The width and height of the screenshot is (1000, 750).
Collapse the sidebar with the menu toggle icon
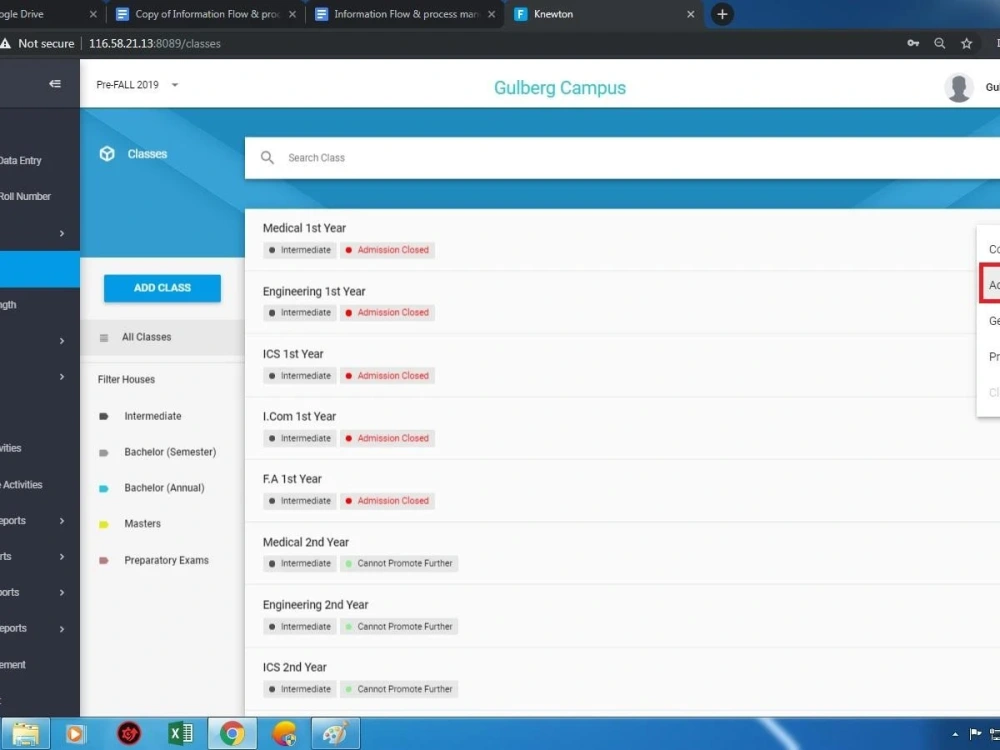(x=55, y=84)
